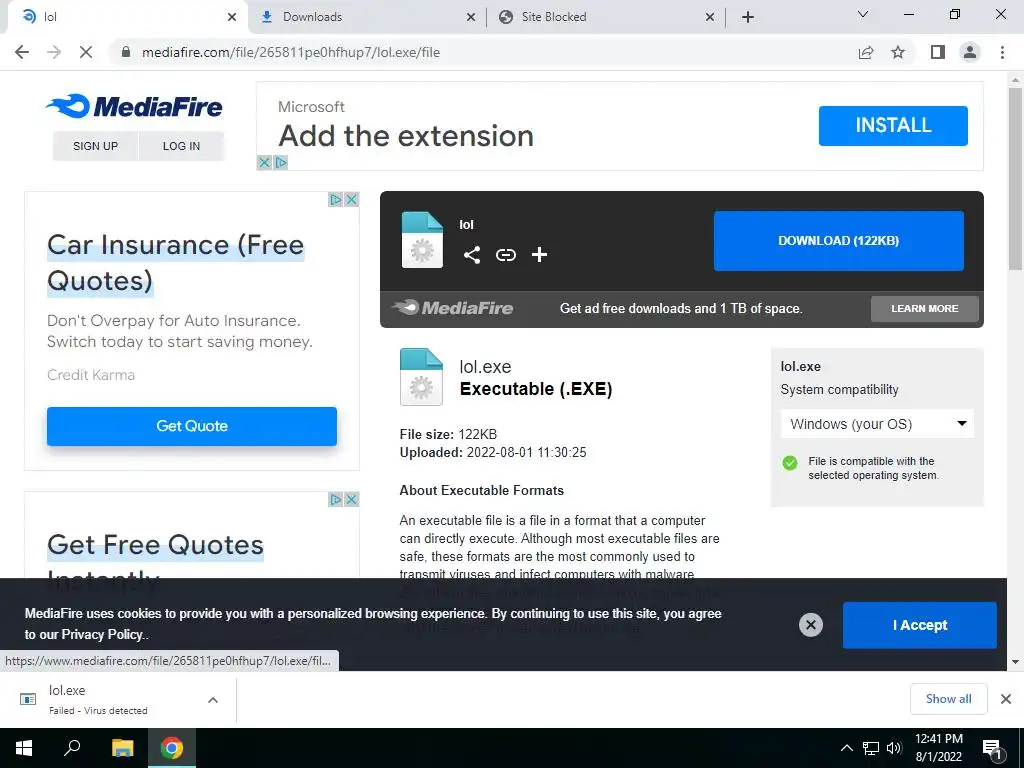The height and width of the screenshot is (768, 1024).
Task: Click the MediaFire logo
Action: tap(135, 106)
